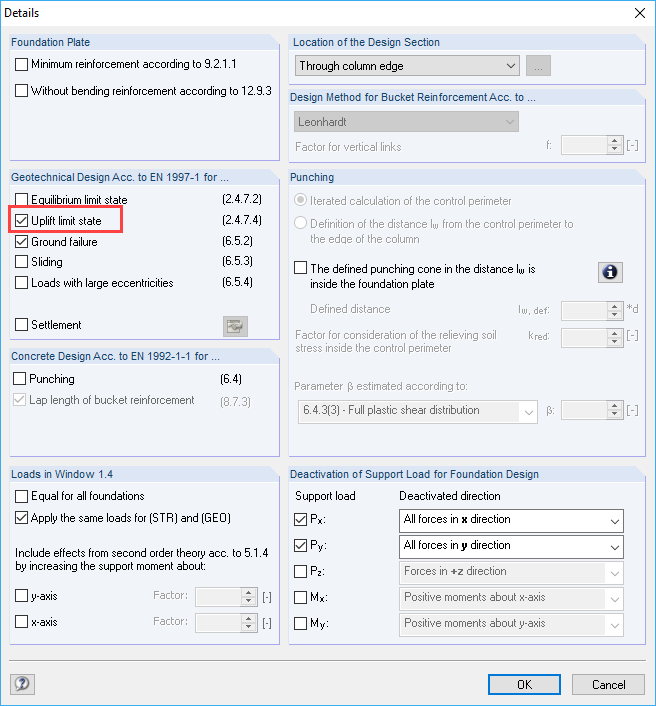This screenshot has height=706, width=656.
Task: Open All forces in x direction dropdown
Action: 511,520
